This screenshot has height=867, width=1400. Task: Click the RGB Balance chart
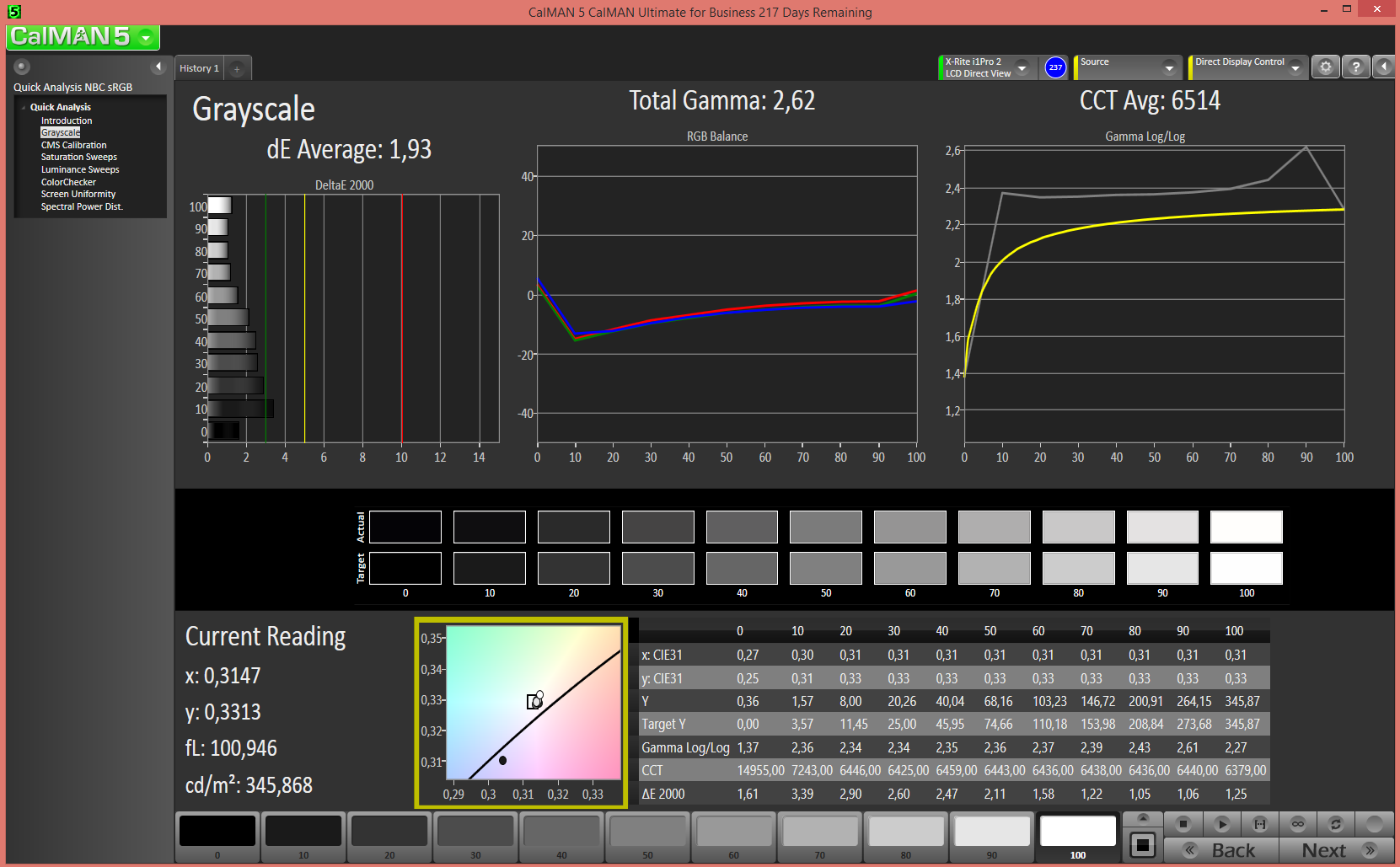pos(727,295)
